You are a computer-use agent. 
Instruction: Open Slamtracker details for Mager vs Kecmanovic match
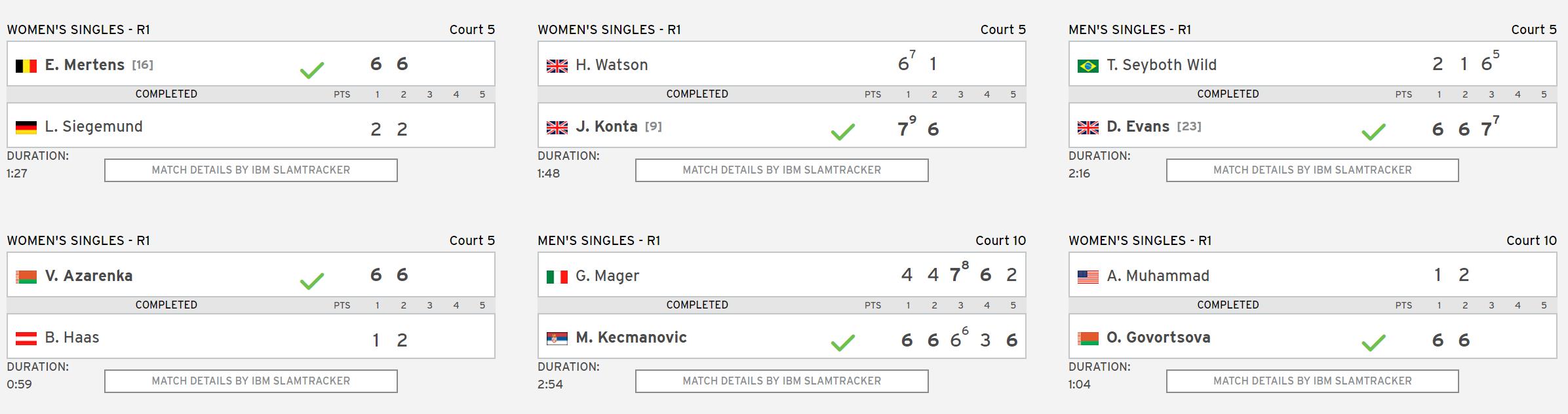(x=781, y=381)
